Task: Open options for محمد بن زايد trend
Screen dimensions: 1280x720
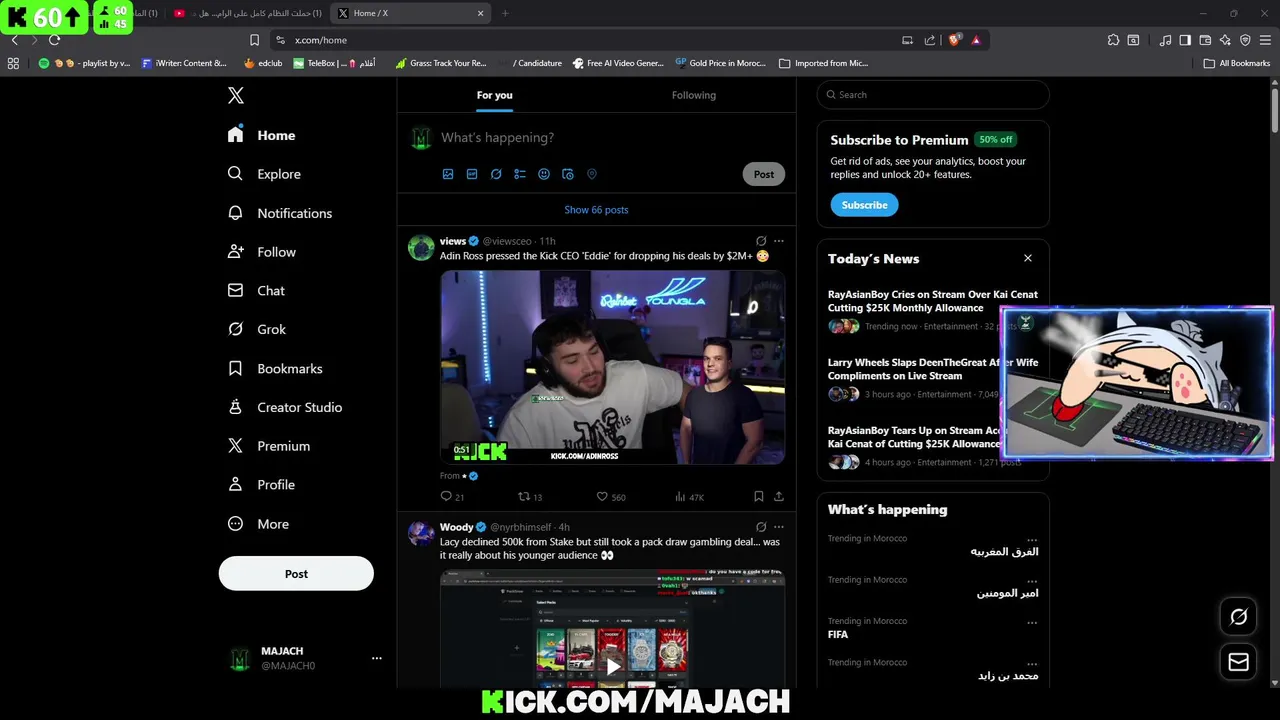Action: 1032,663
